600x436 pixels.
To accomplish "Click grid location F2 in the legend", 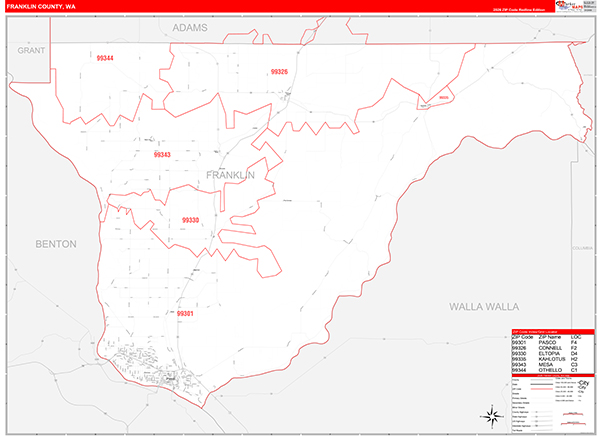I will coord(574,348).
